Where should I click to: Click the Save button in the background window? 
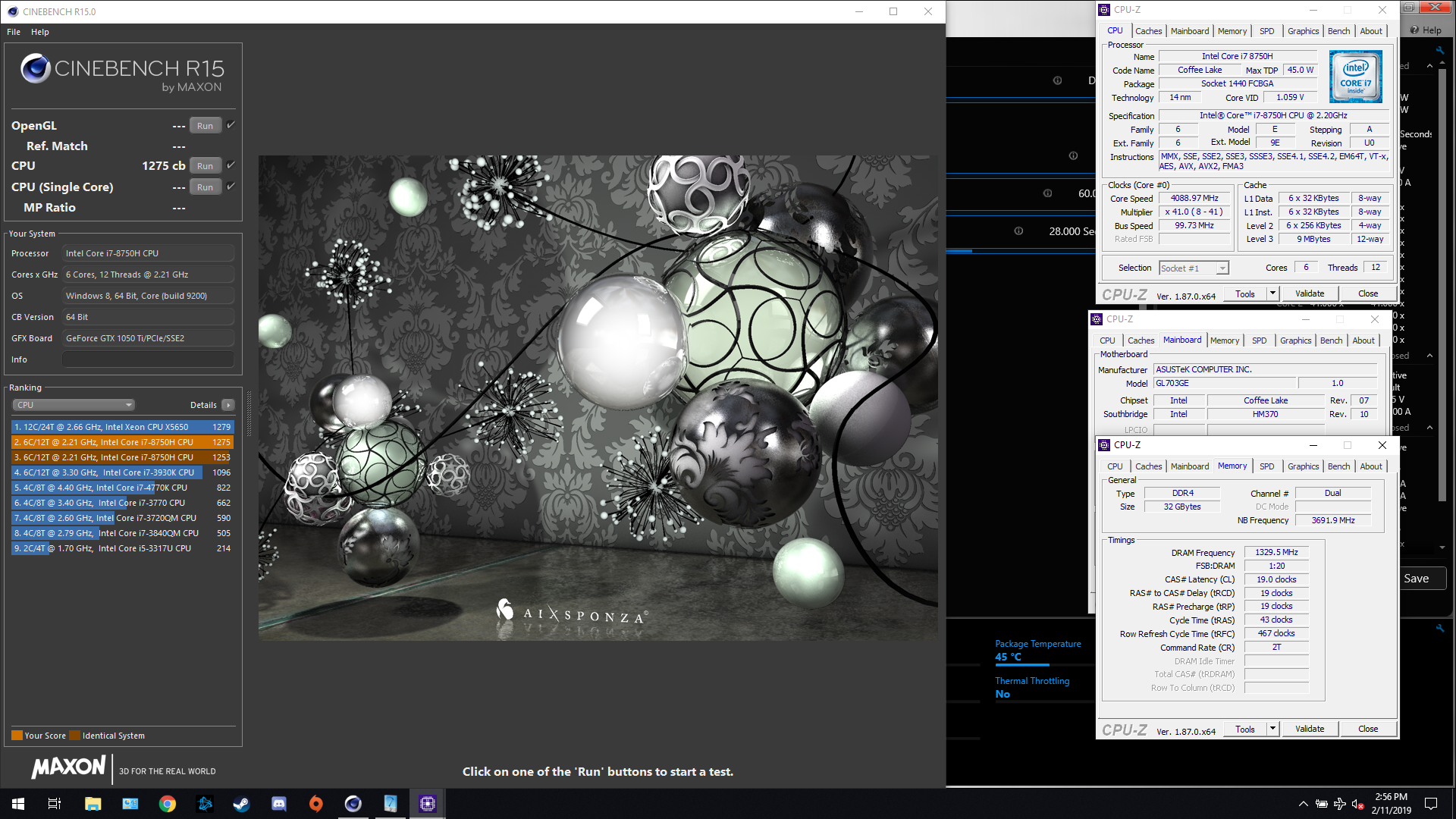coord(1422,578)
